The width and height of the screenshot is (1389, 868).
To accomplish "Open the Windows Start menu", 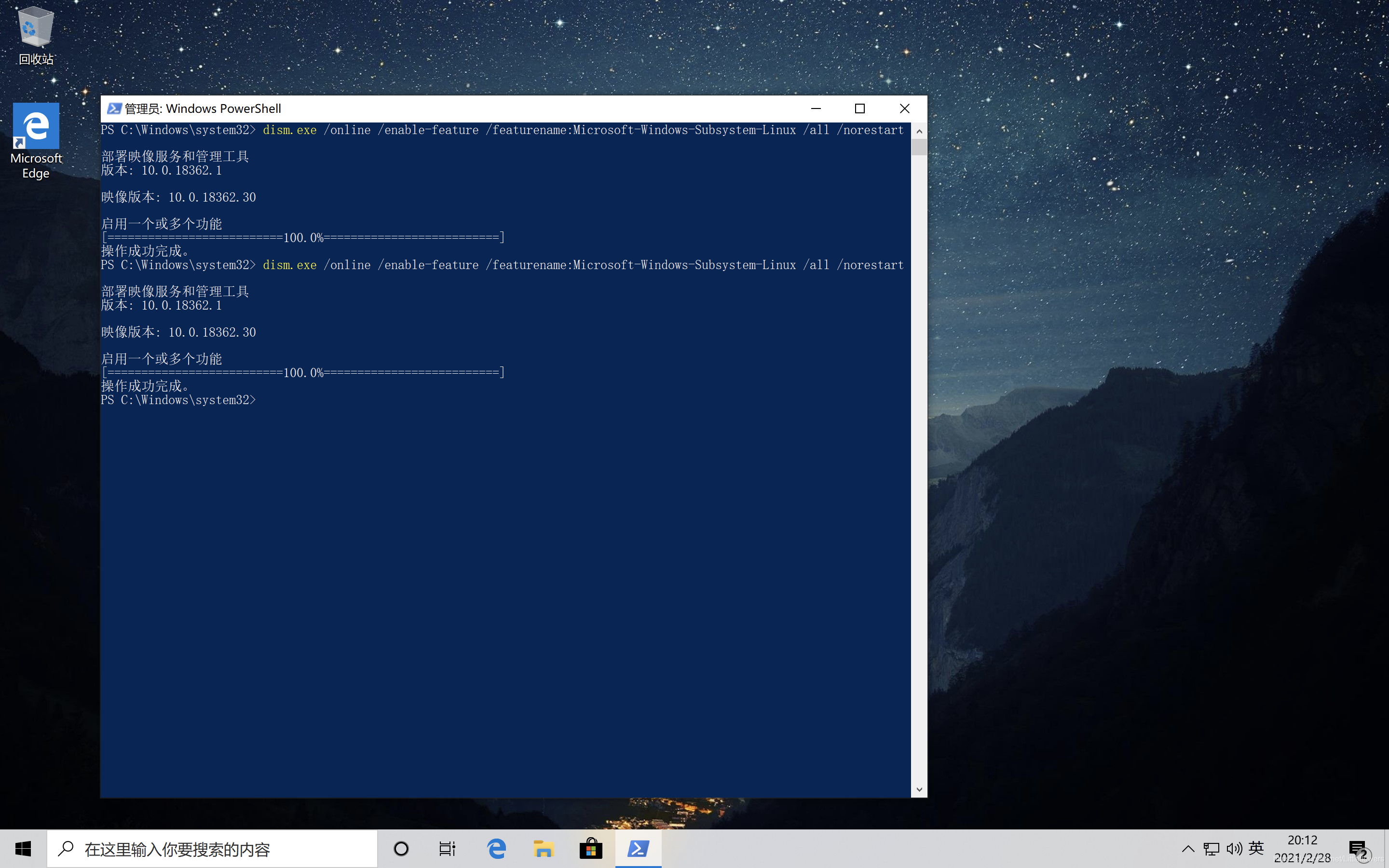I will tap(23, 849).
